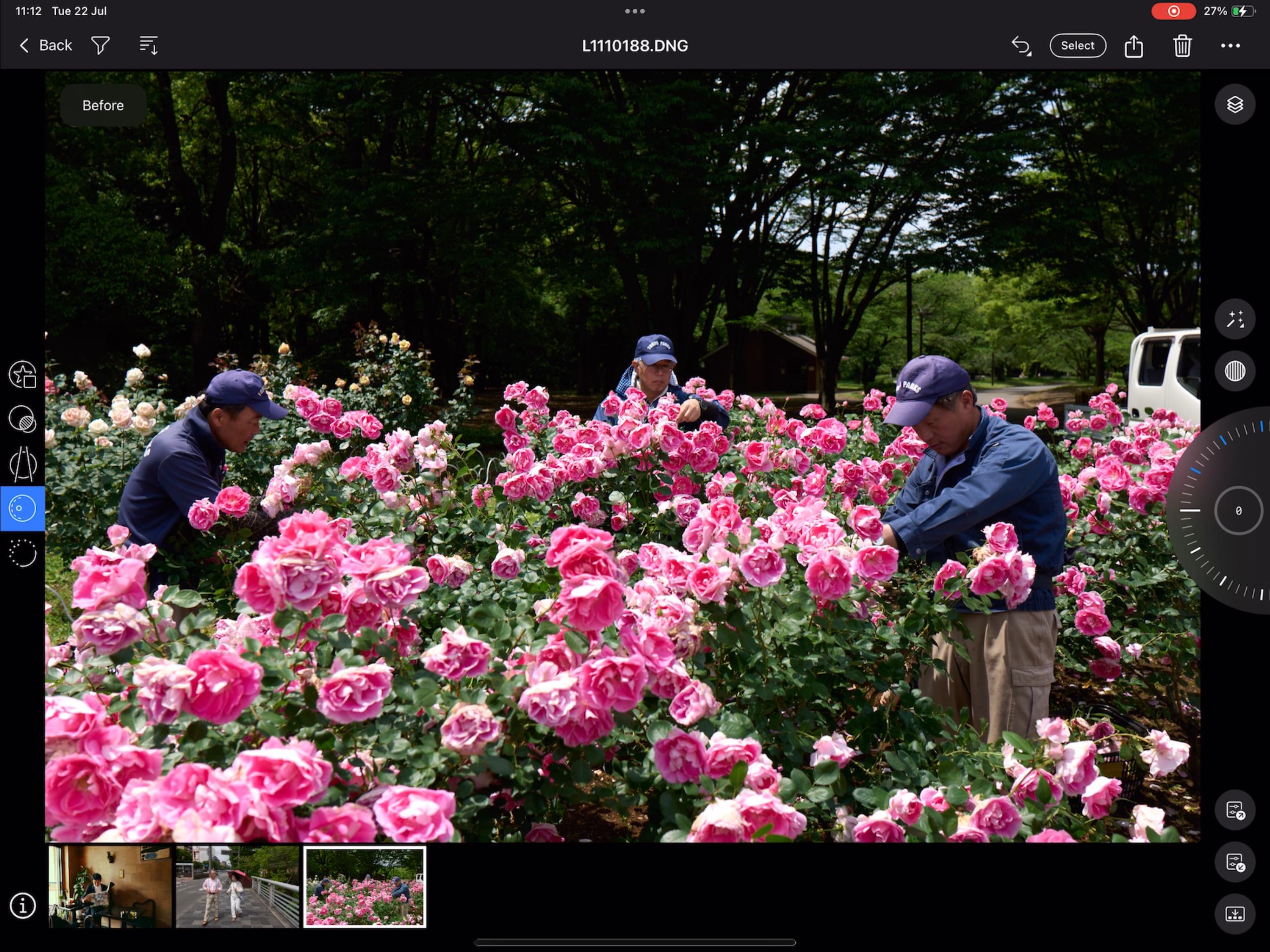
Task: Select the perspective geometry tool
Action: pyautogui.click(x=22, y=464)
